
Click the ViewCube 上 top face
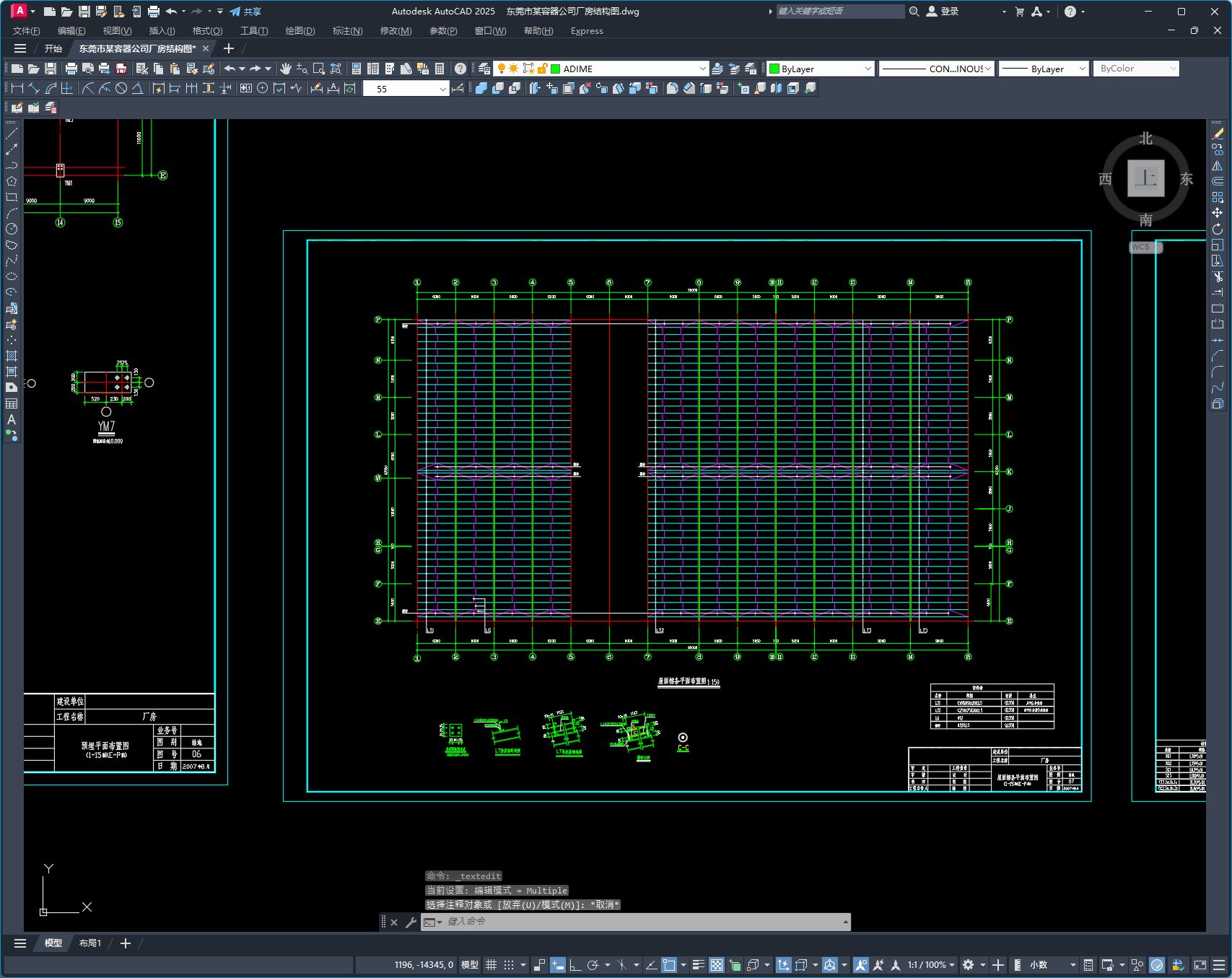[1146, 178]
